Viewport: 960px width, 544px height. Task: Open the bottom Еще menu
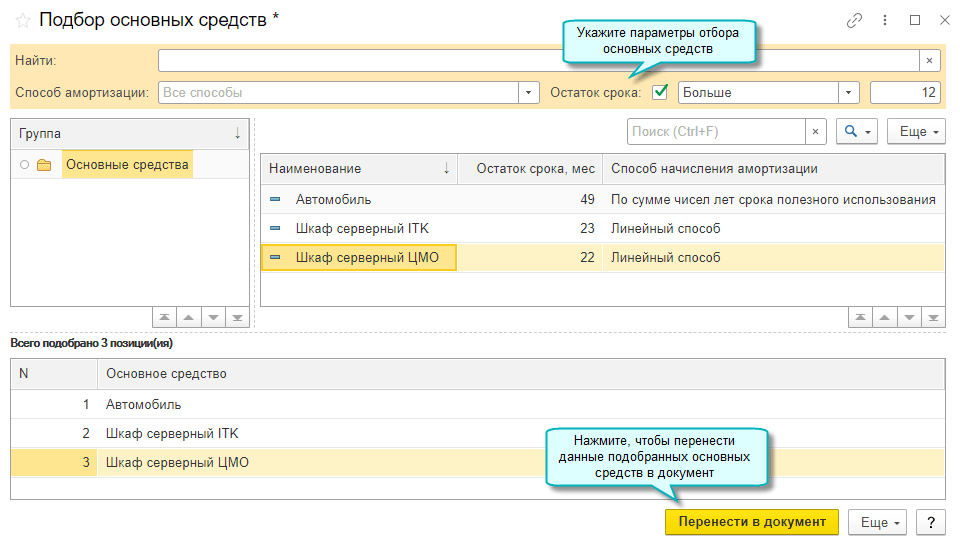point(880,522)
